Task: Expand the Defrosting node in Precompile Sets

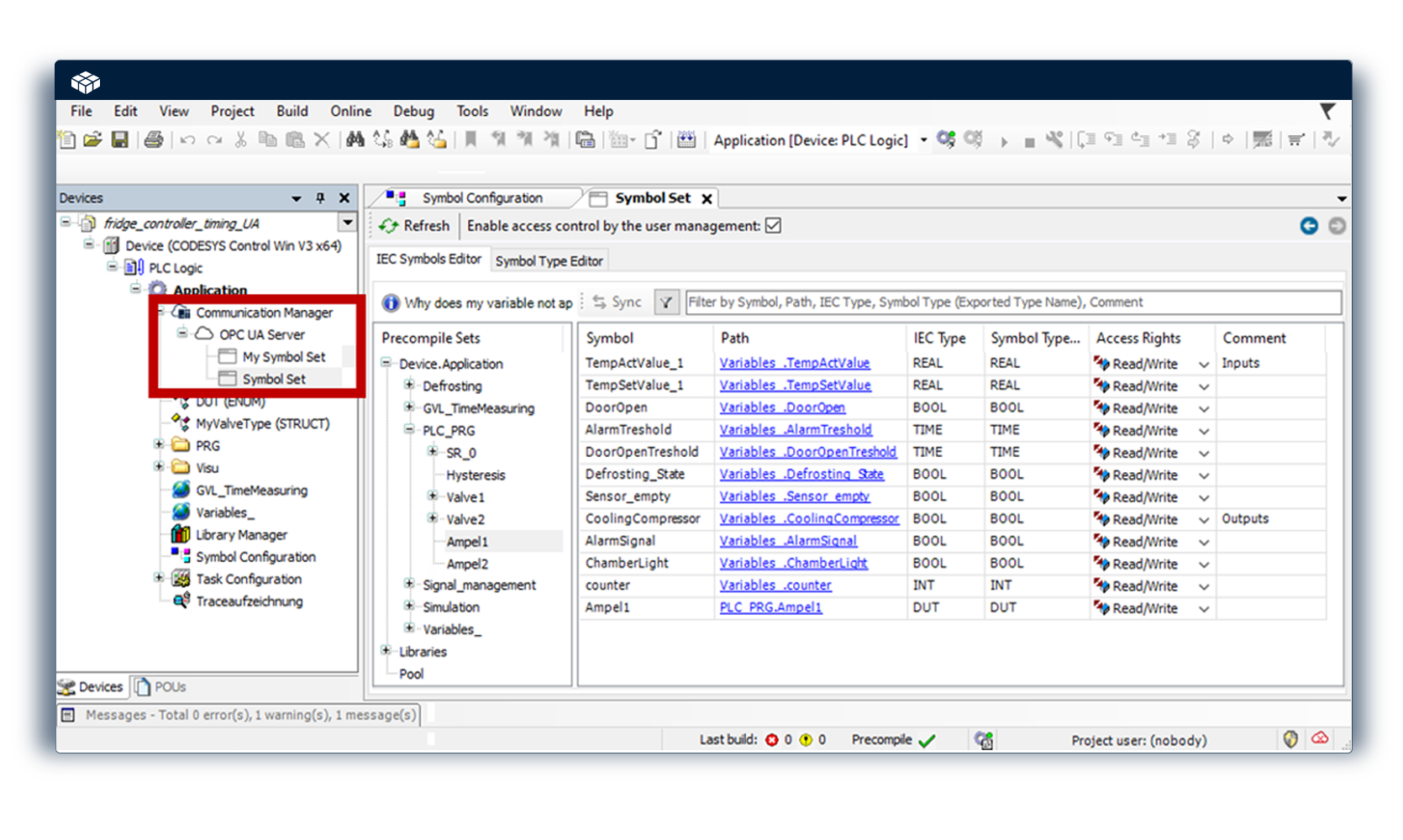Action: click(409, 386)
